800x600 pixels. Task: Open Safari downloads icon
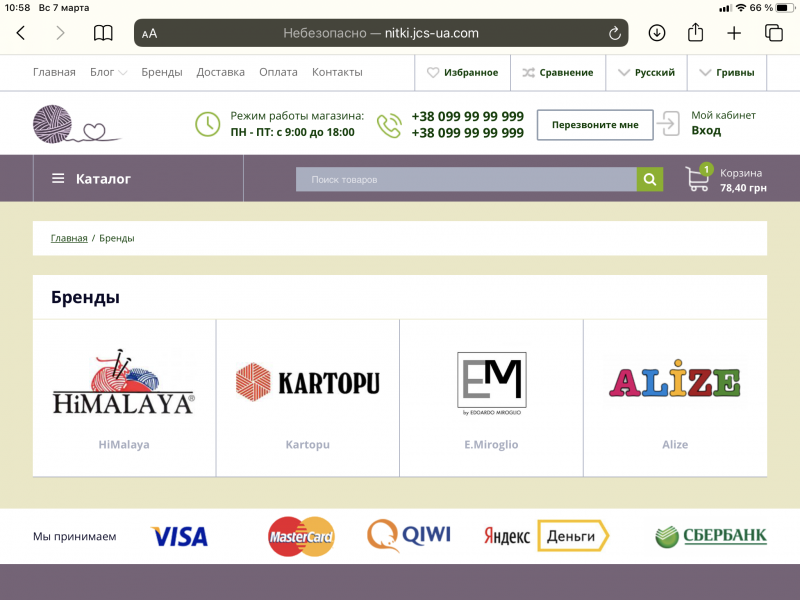[657, 33]
